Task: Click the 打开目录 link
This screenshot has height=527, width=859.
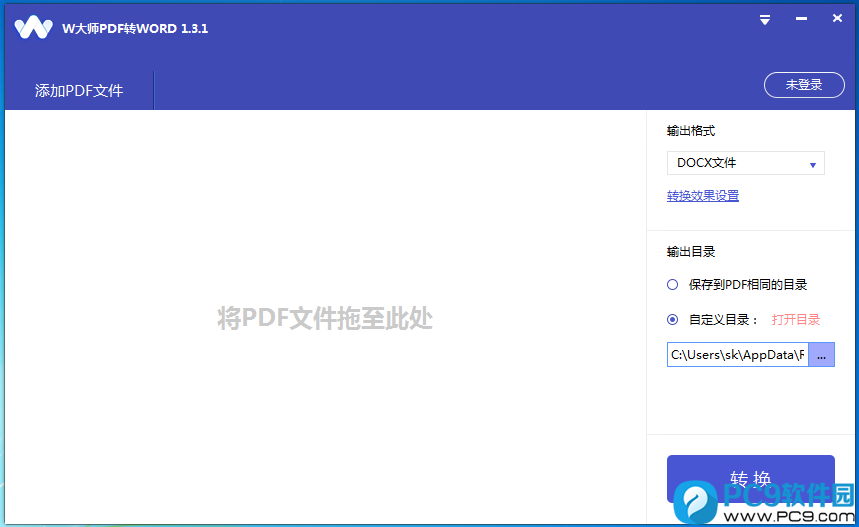Action: coord(795,319)
